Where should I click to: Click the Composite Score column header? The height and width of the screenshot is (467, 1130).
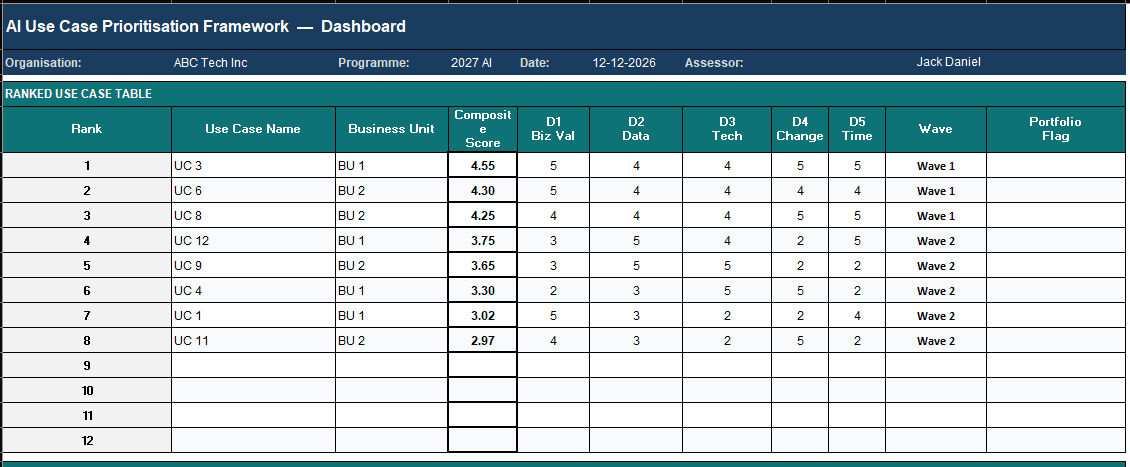coord(483,129)
